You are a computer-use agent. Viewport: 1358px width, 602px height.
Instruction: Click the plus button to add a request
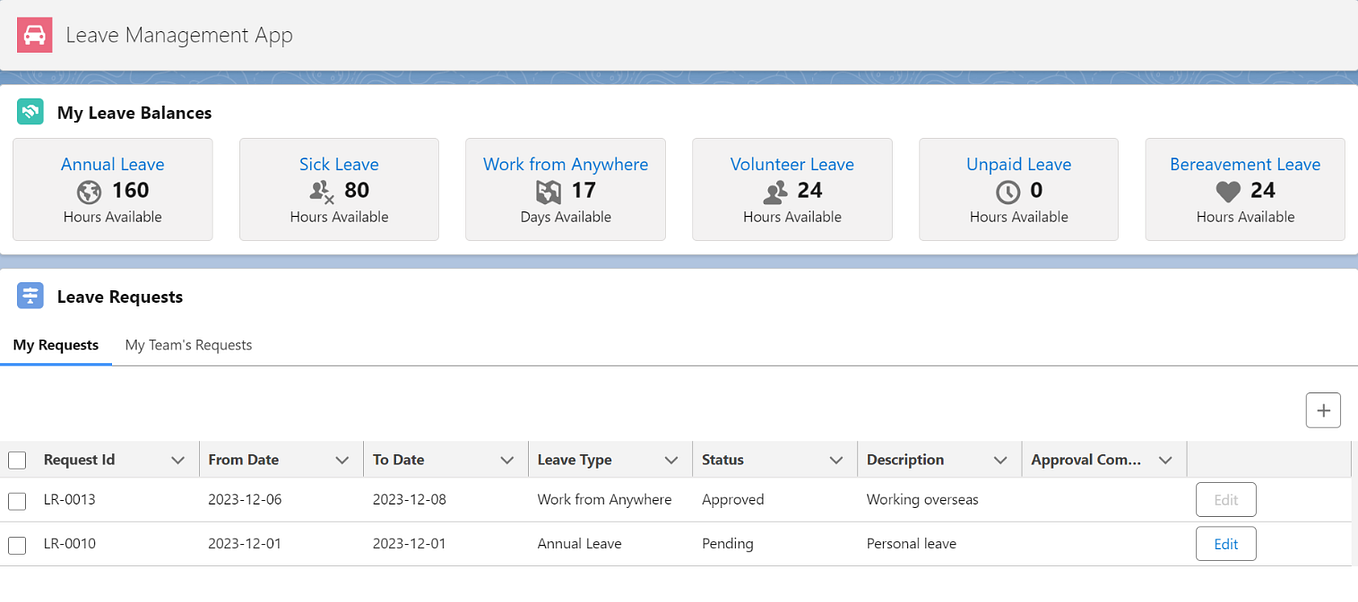coord(1323,410)
